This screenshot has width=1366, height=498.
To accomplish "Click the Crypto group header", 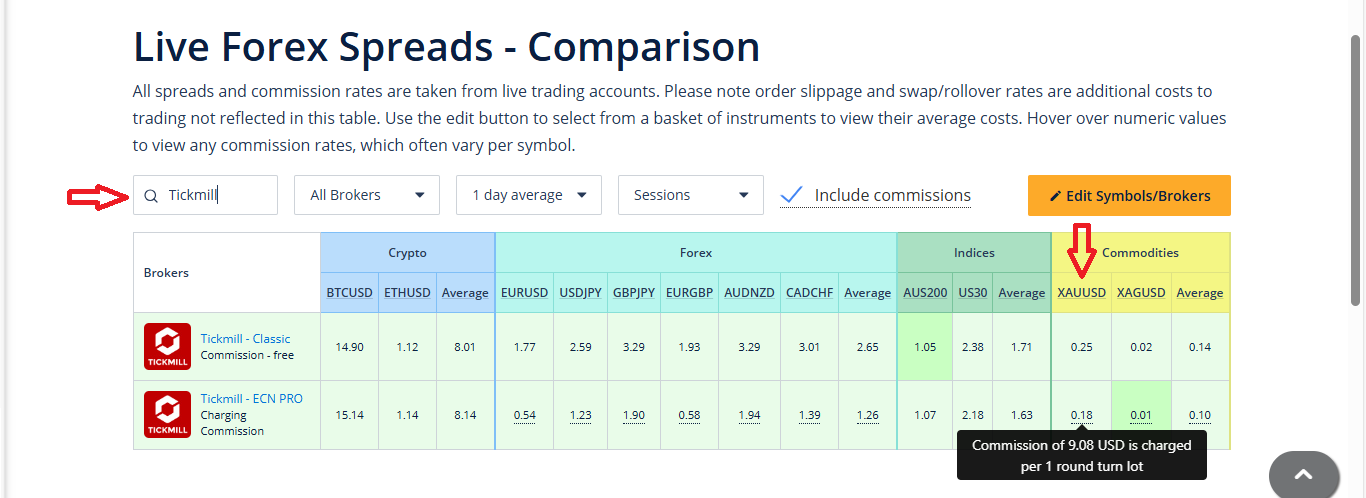I will (x=407, y=253).
